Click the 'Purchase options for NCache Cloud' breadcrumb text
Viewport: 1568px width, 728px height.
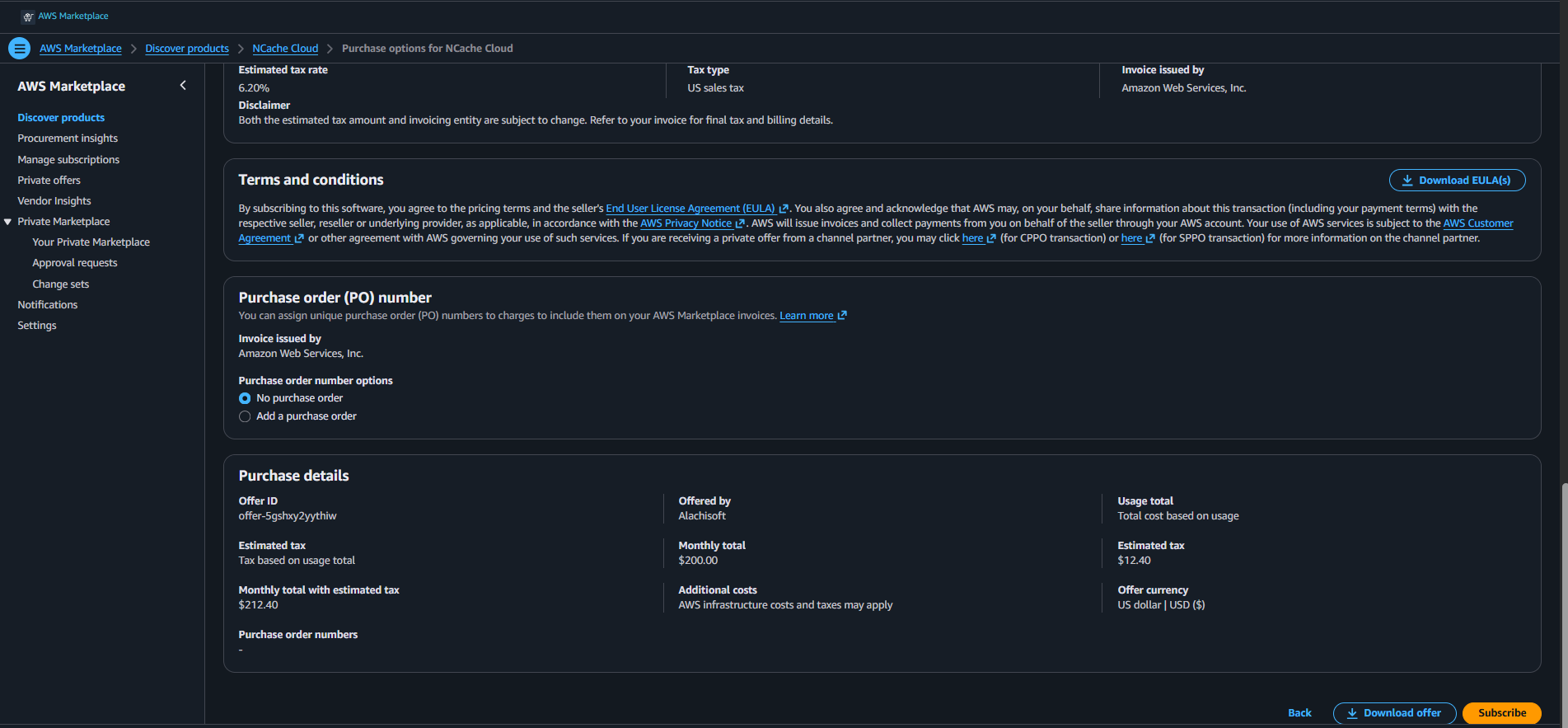click(x=427, y=49)
